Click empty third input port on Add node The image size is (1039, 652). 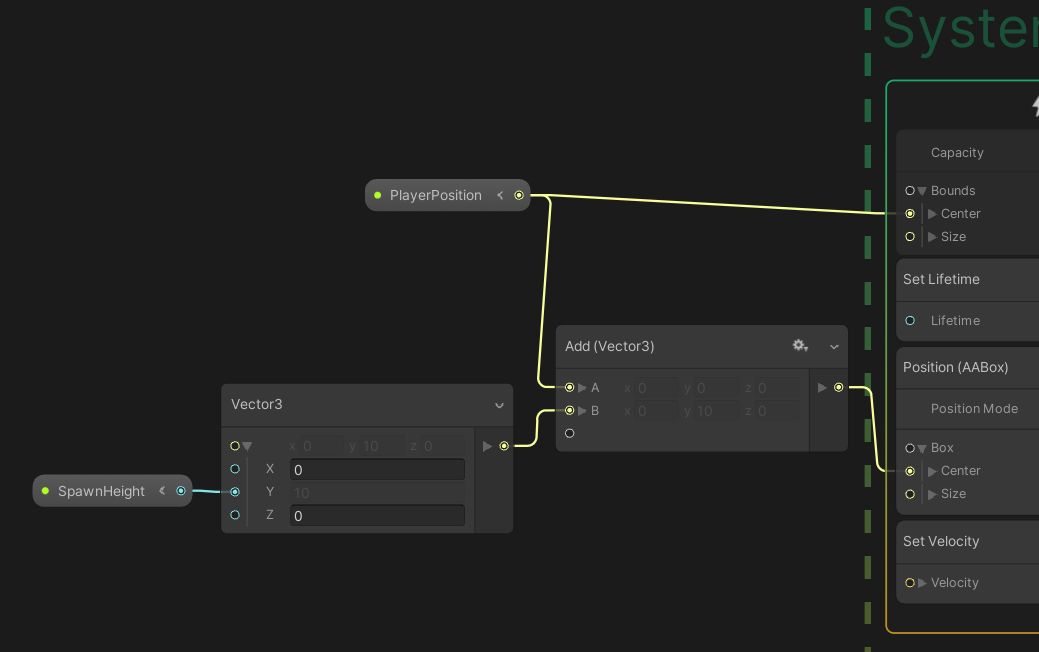point(569,433)
